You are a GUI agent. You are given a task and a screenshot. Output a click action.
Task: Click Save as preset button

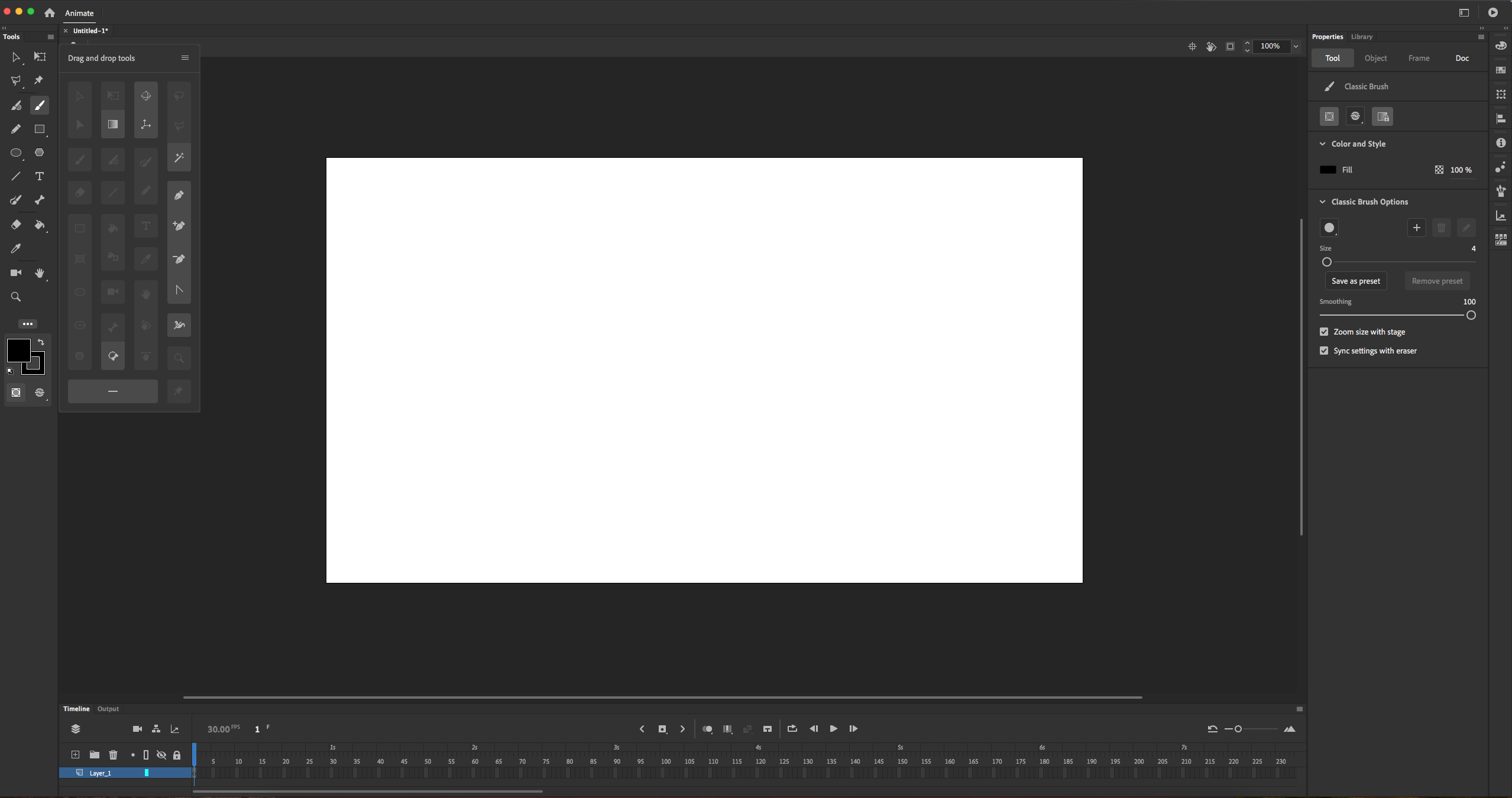(x=1356, y=280)
